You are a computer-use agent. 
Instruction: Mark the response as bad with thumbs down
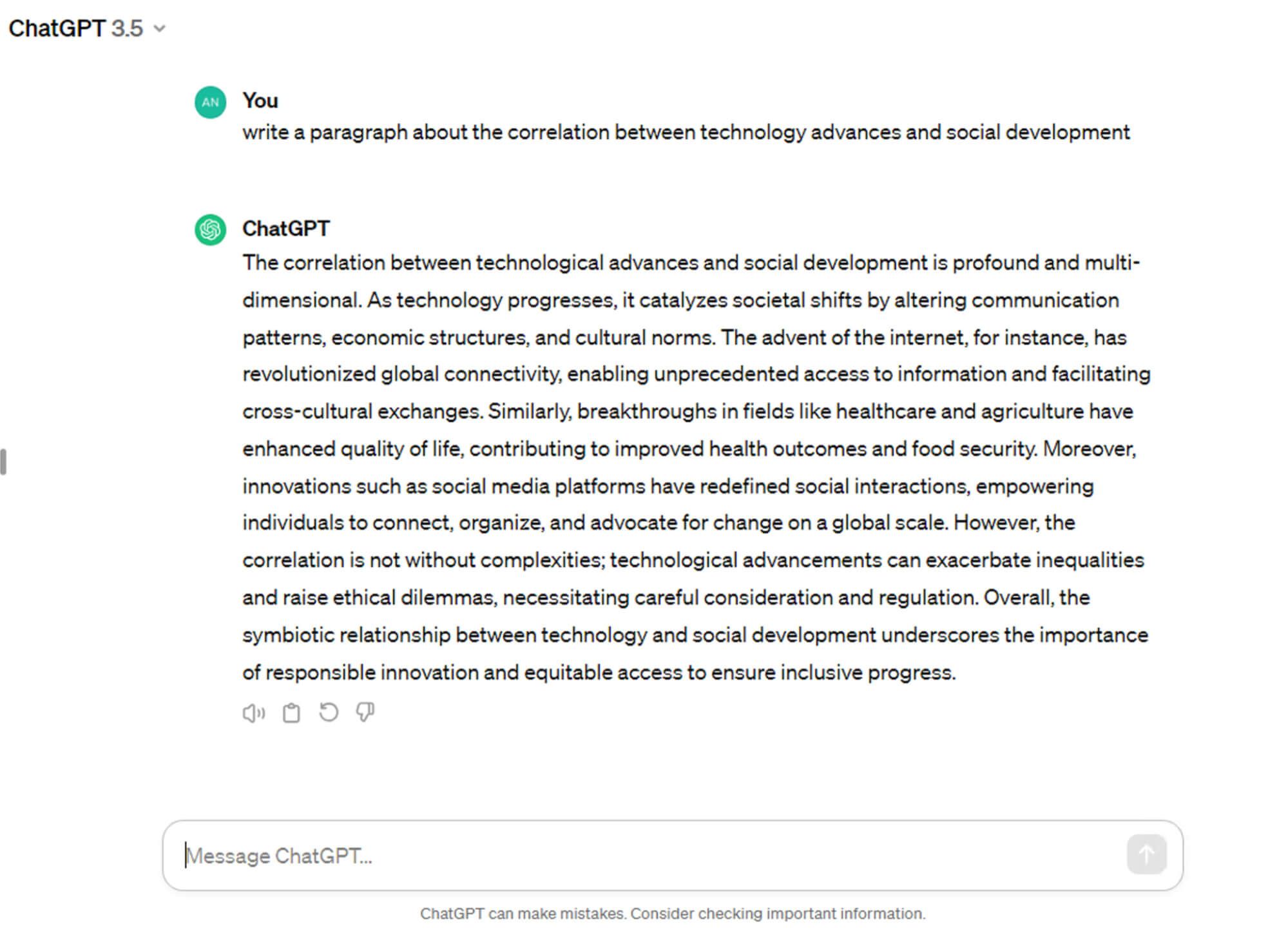[x=365, y=713]
